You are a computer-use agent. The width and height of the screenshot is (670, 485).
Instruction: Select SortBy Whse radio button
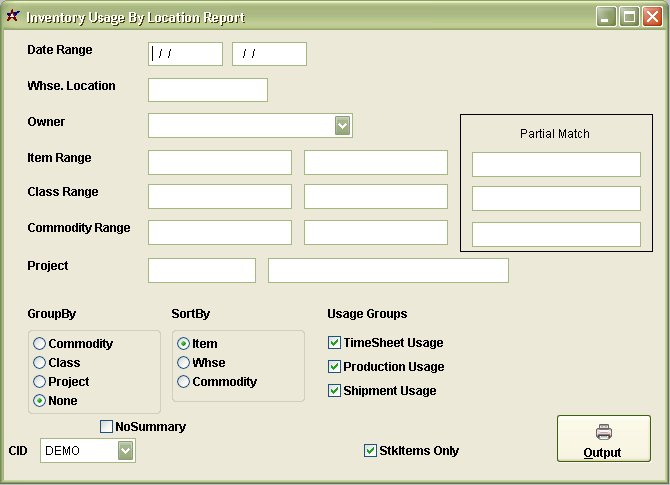(x=184, y=363)
